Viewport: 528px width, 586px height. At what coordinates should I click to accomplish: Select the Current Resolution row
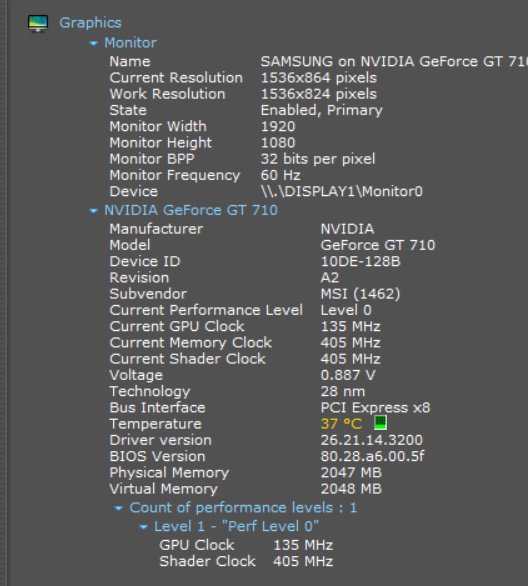[243, 78]
